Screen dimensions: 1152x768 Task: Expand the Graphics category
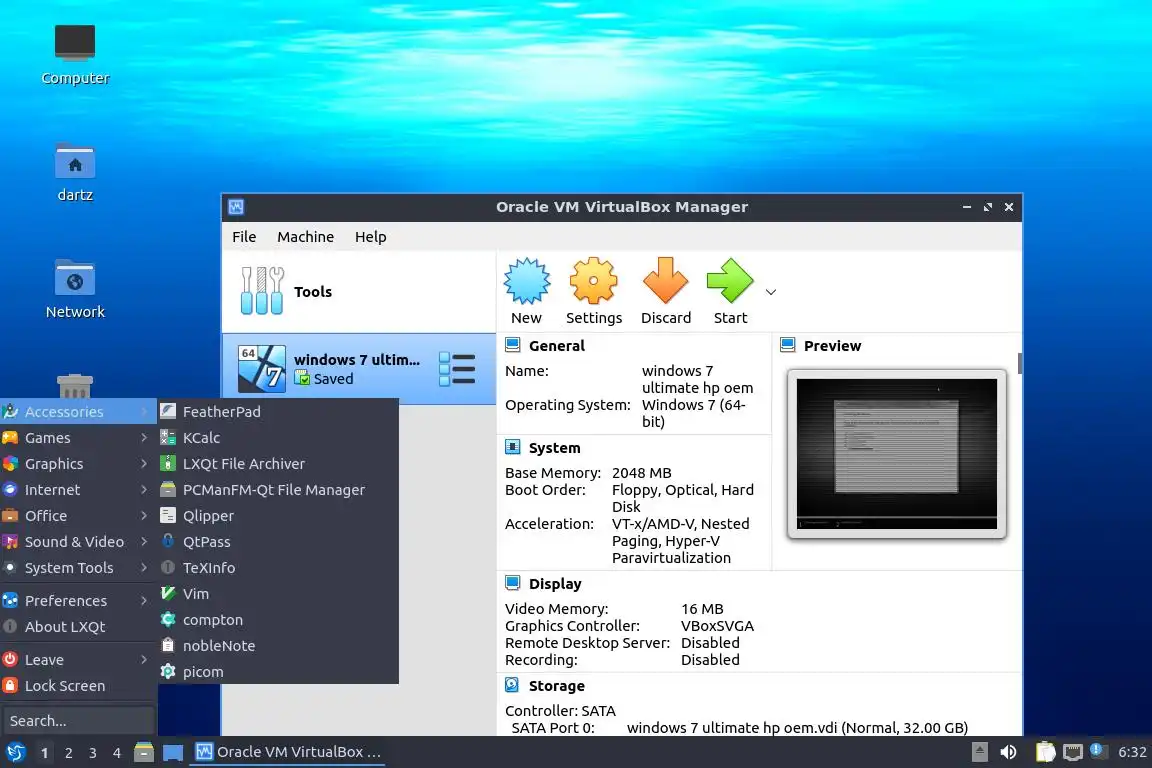point(79,464)
